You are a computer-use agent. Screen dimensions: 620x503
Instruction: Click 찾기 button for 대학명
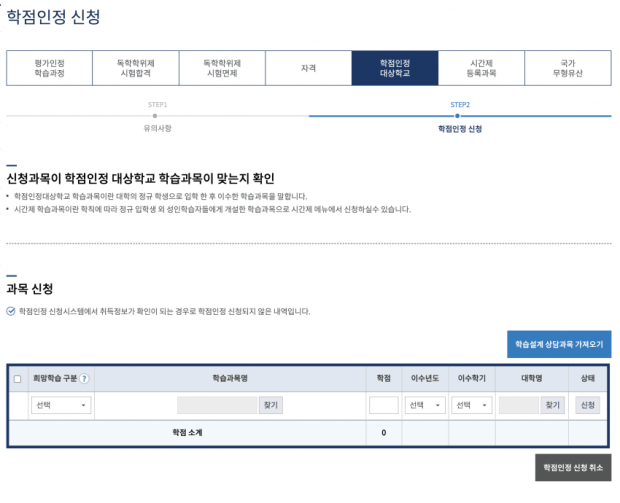tap(552, 405)
